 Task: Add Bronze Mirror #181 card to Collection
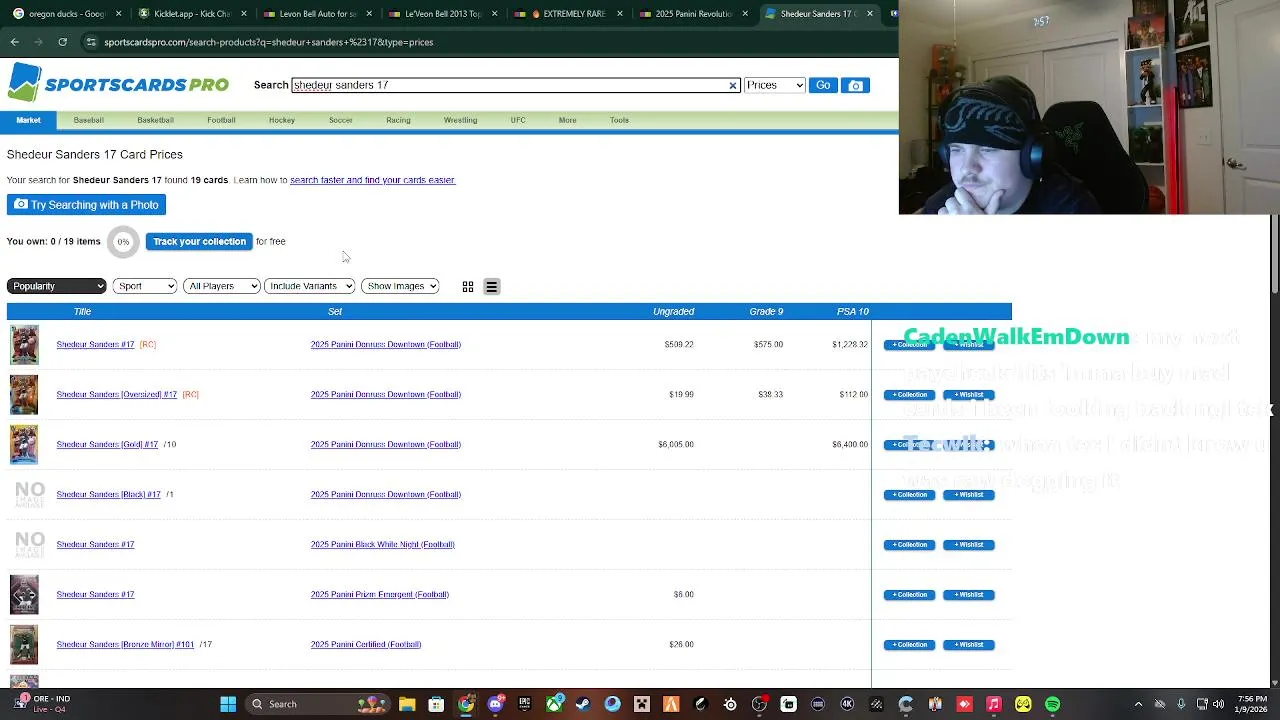909,645
